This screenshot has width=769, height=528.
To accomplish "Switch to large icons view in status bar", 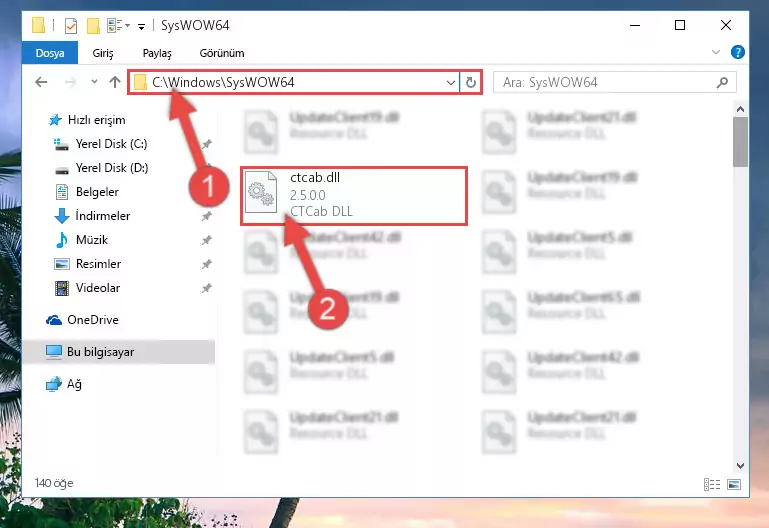I will (734, 484).
